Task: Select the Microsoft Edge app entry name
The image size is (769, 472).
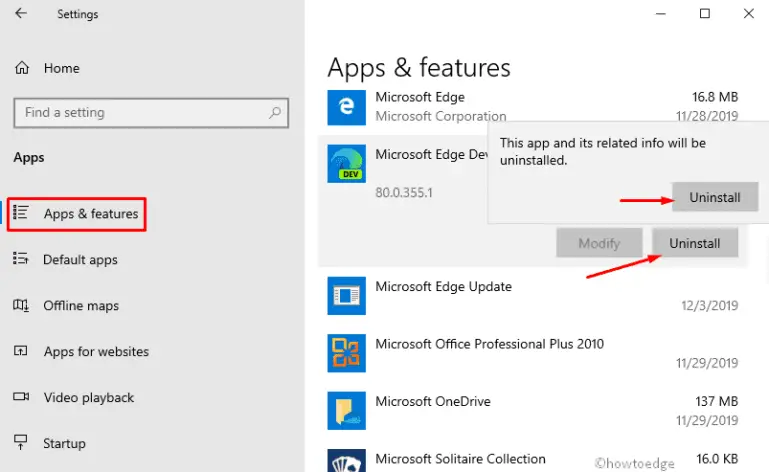Action: [420, 97]
